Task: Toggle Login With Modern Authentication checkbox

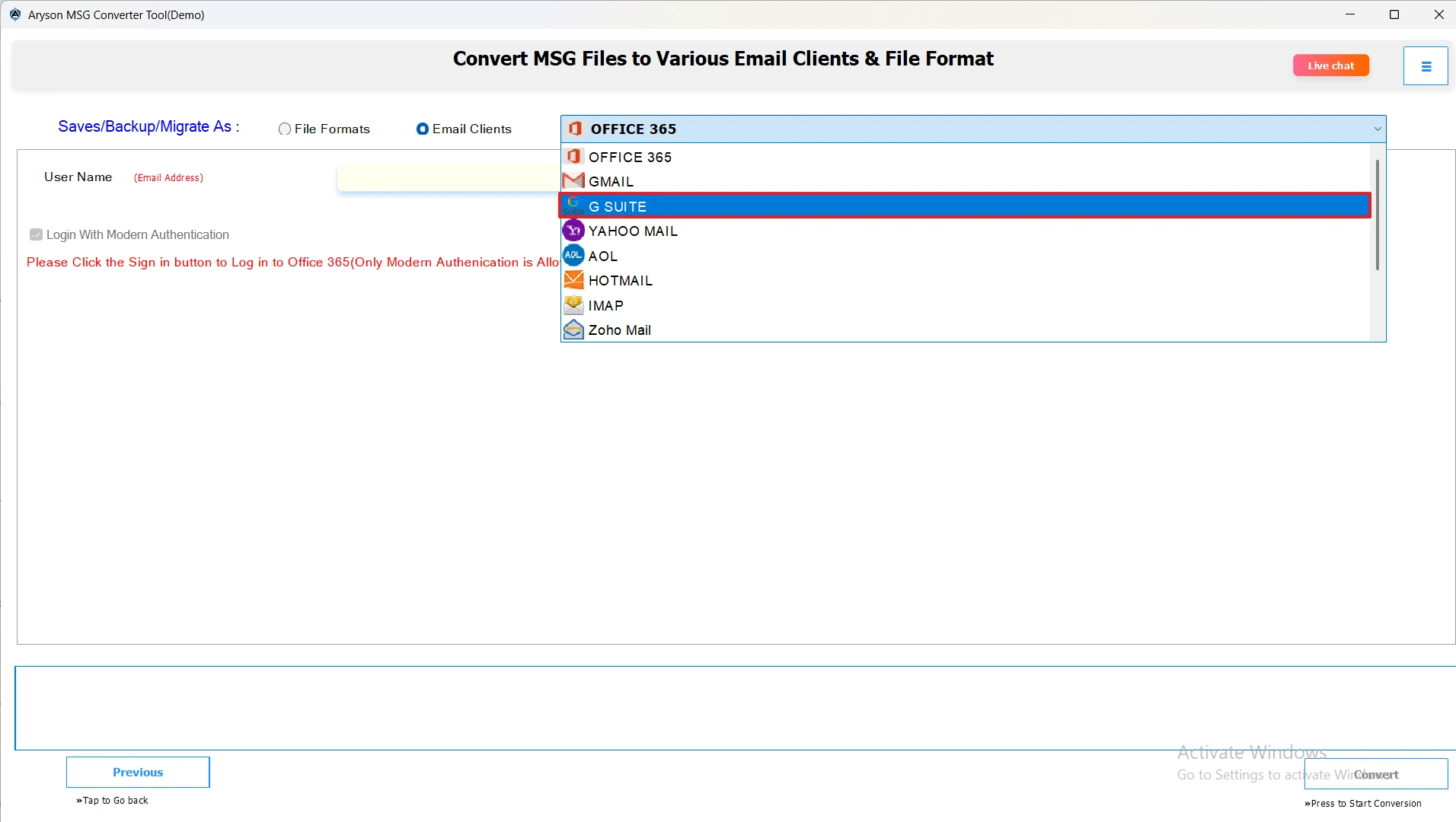Action: (36, 234)
